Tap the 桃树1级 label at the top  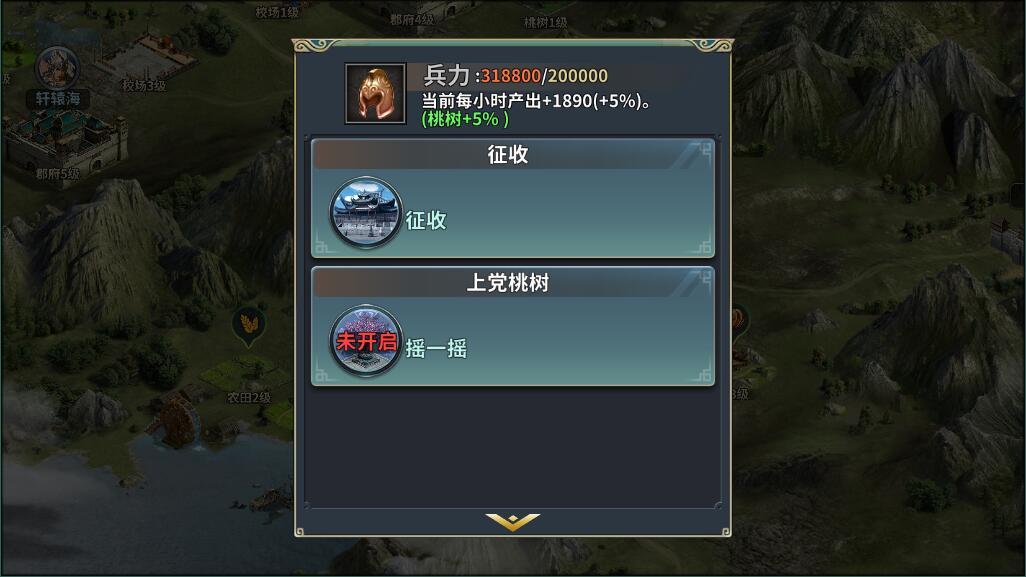545,23
